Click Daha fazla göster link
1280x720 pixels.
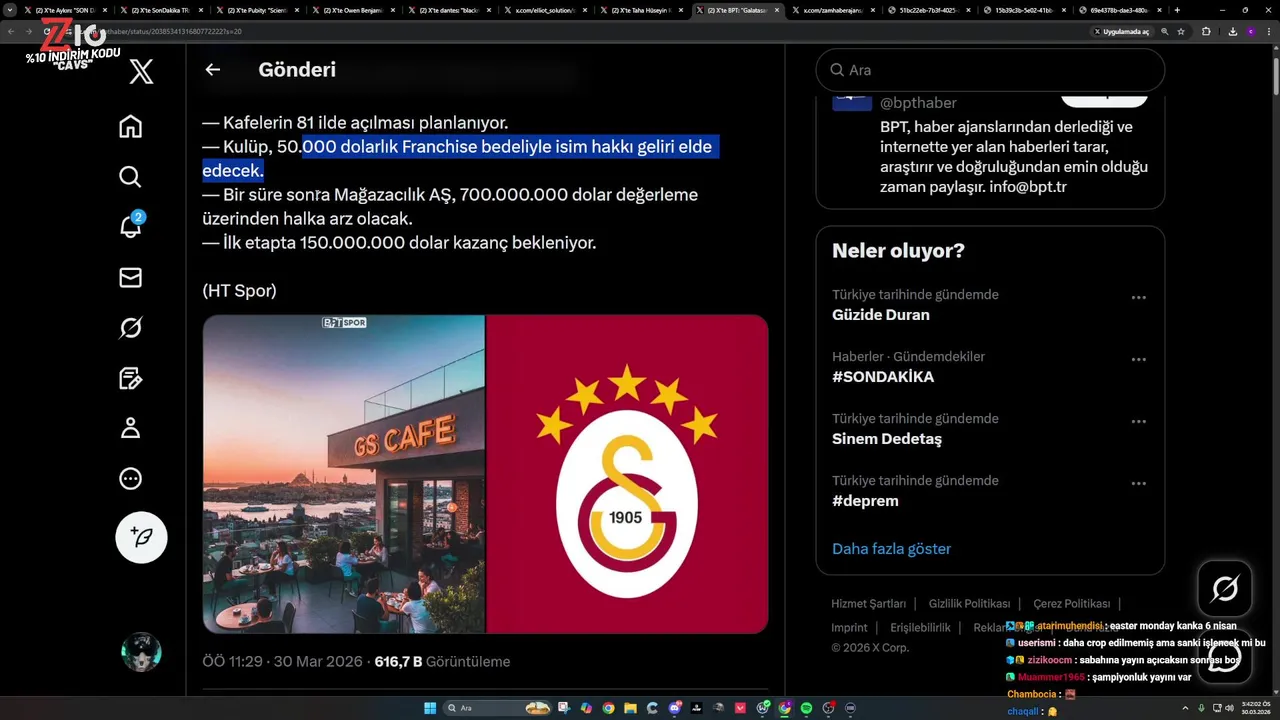891,549
